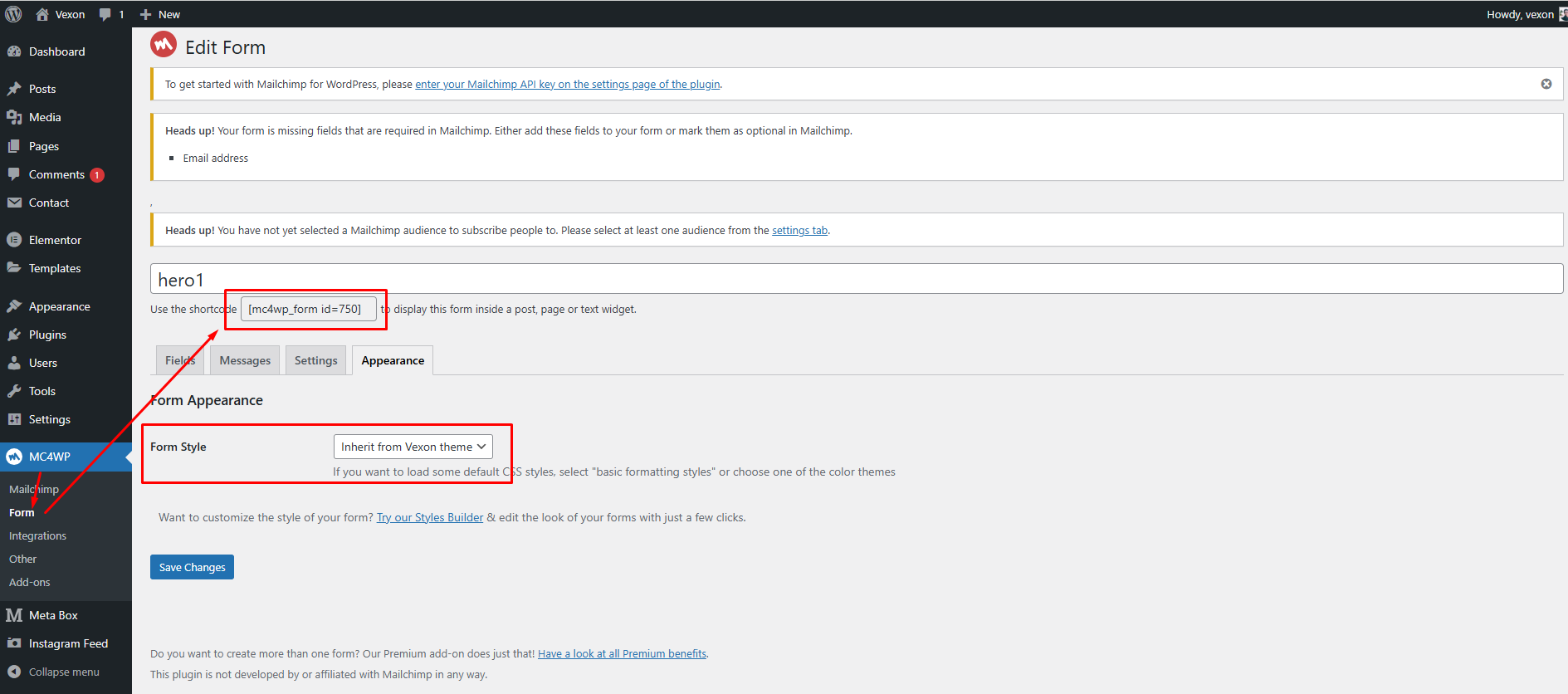Click the Users person icon
1568x694 pixels.
click(14, 363)
